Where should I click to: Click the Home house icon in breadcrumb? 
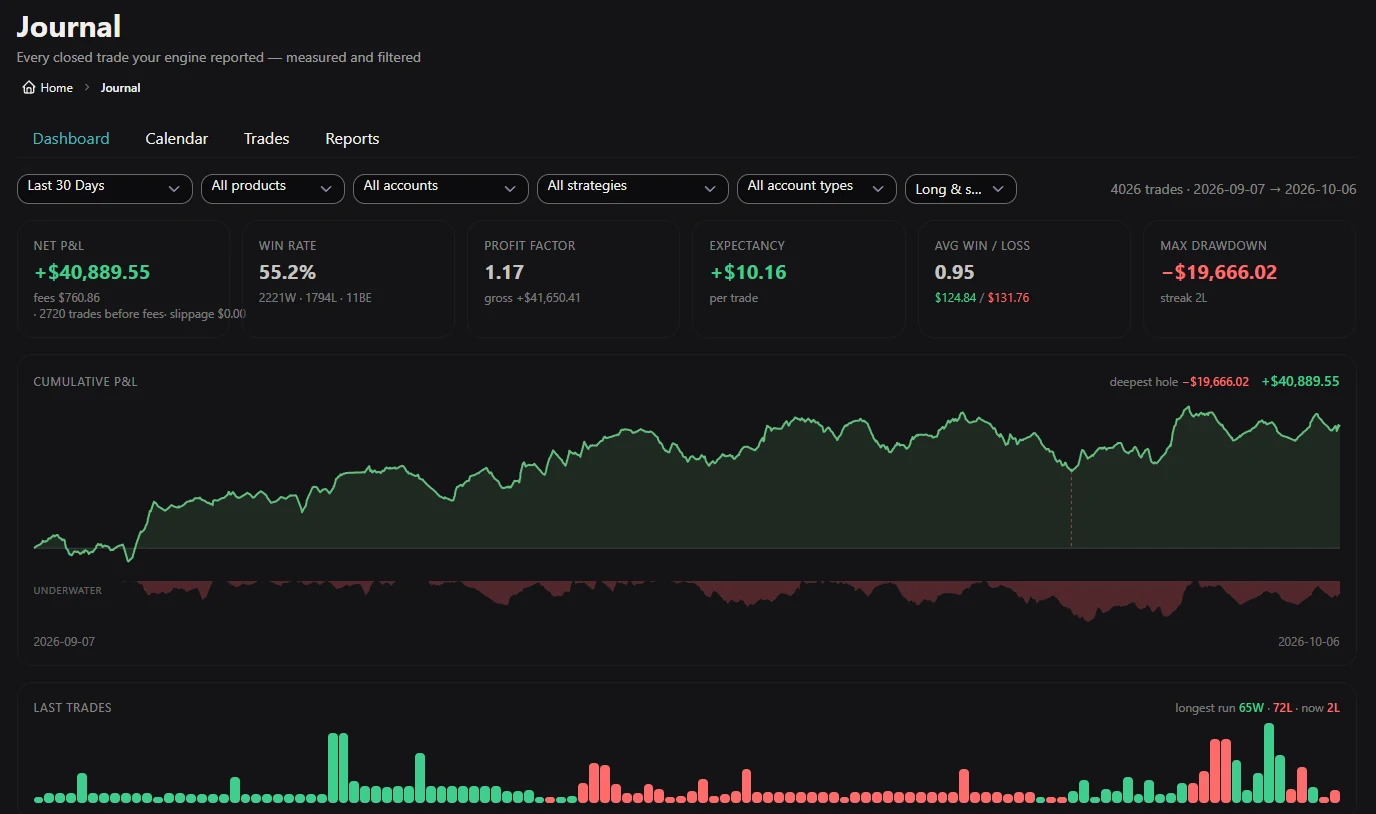click(x=29, y=88)
